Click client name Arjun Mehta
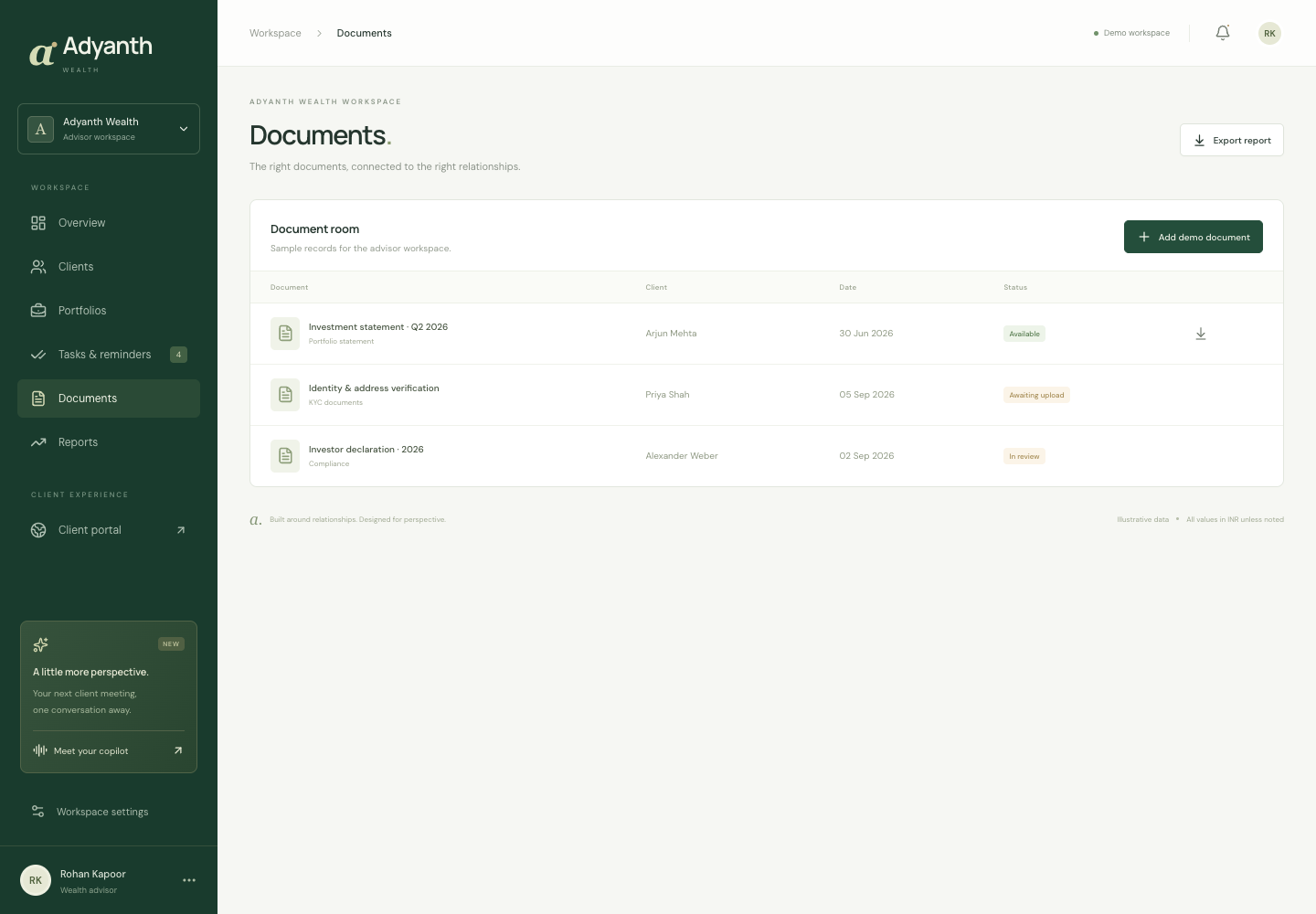The width and height of the screenshot is (1316, 914). [671, 334]
